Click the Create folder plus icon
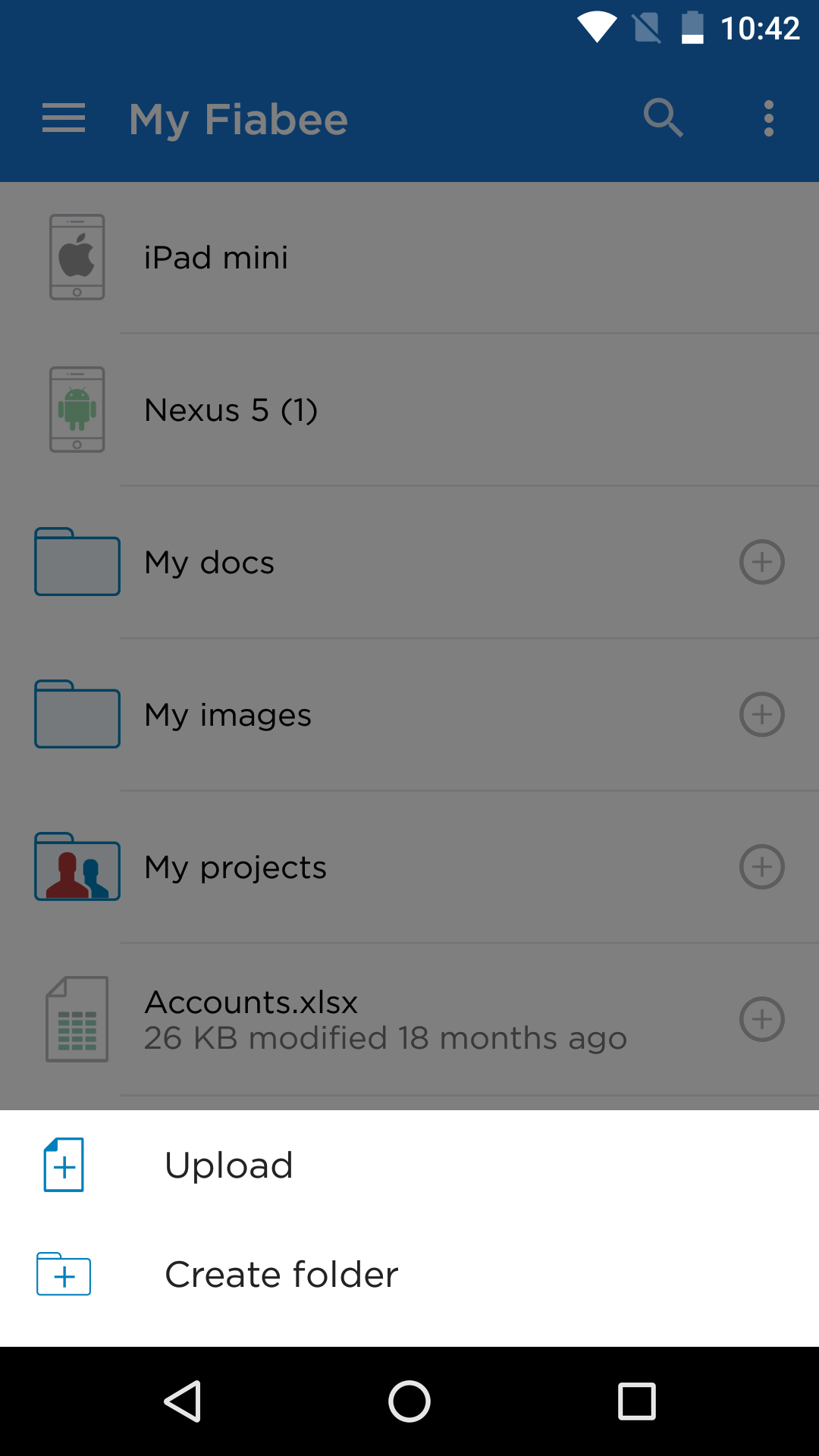The height and width of the screenshot is (1456, 819). 64,1275
